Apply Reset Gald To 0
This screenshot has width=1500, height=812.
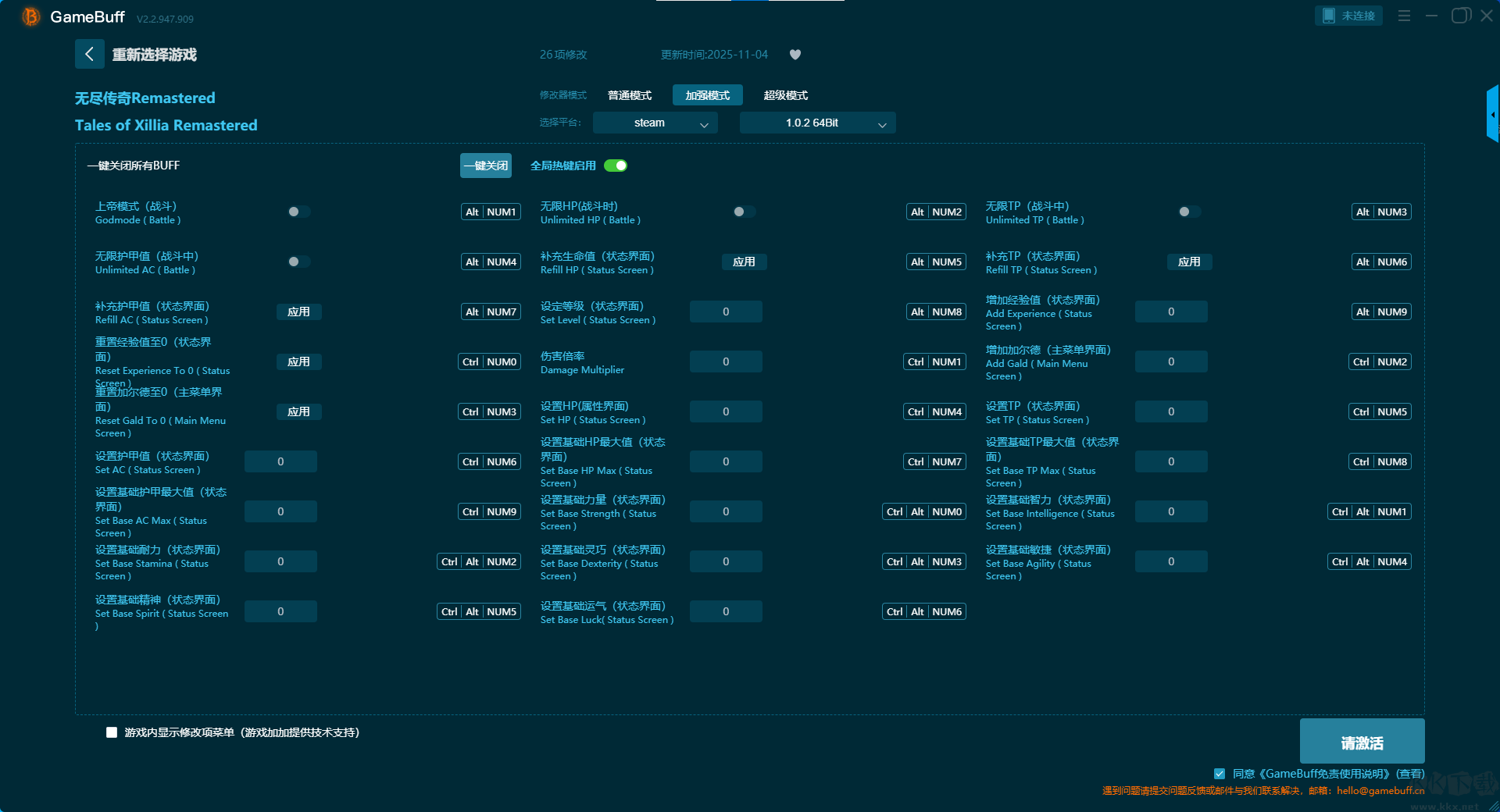298,411
